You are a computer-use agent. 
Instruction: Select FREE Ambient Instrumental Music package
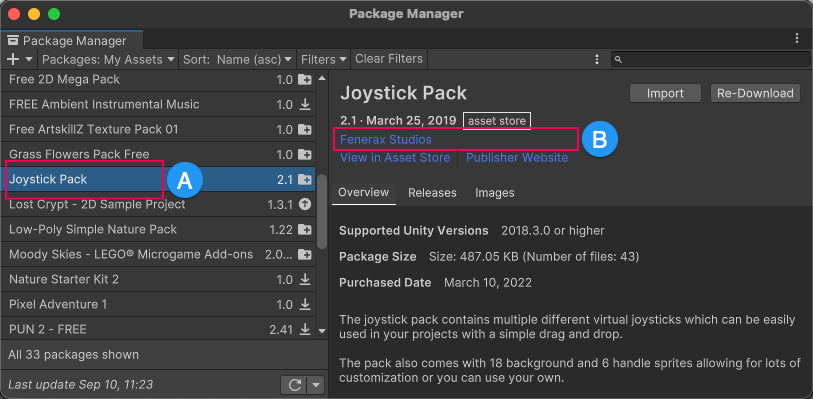(158, 105)
